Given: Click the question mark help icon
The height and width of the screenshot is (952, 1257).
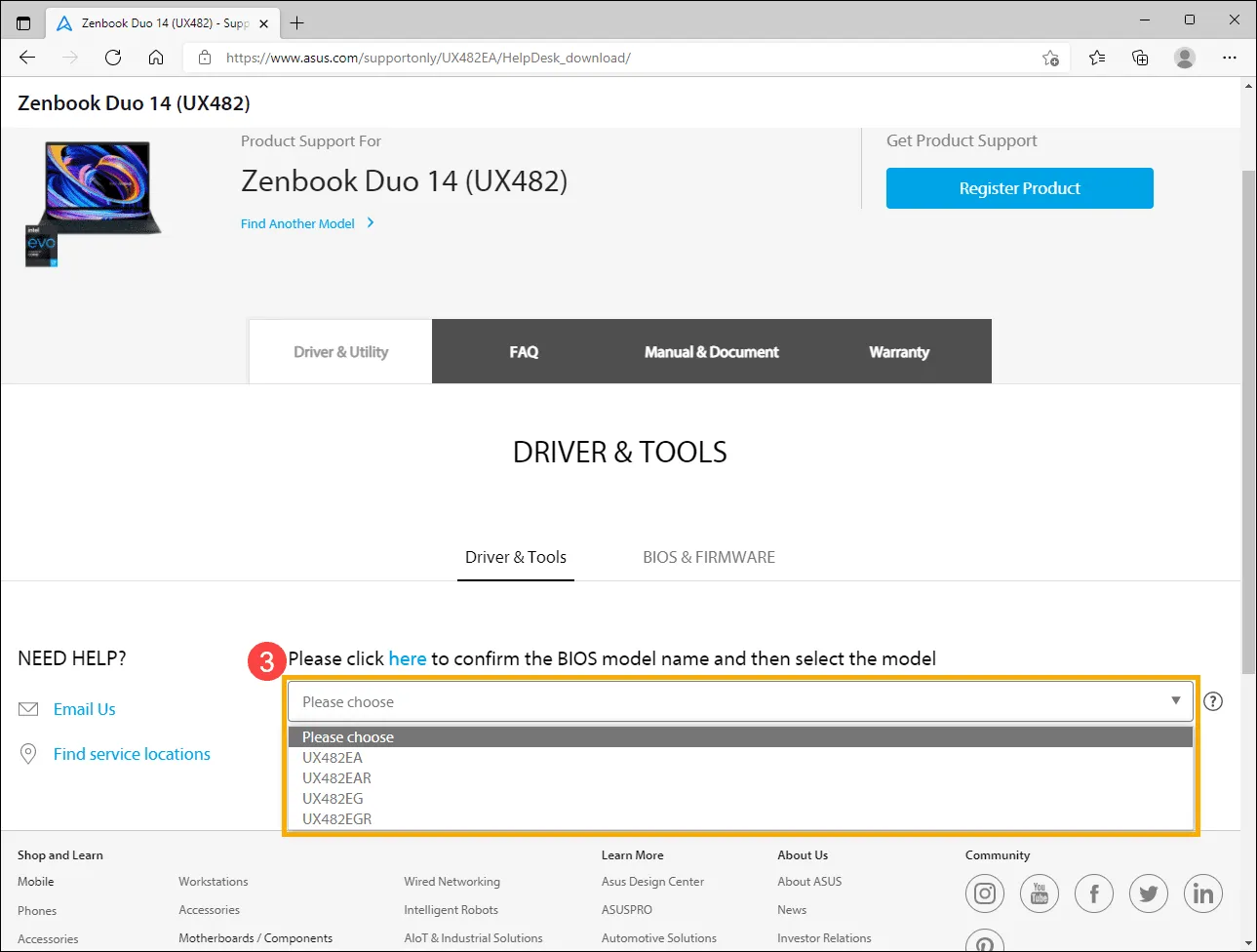Looking at the screenshot, I should [x=1213, y=701].
